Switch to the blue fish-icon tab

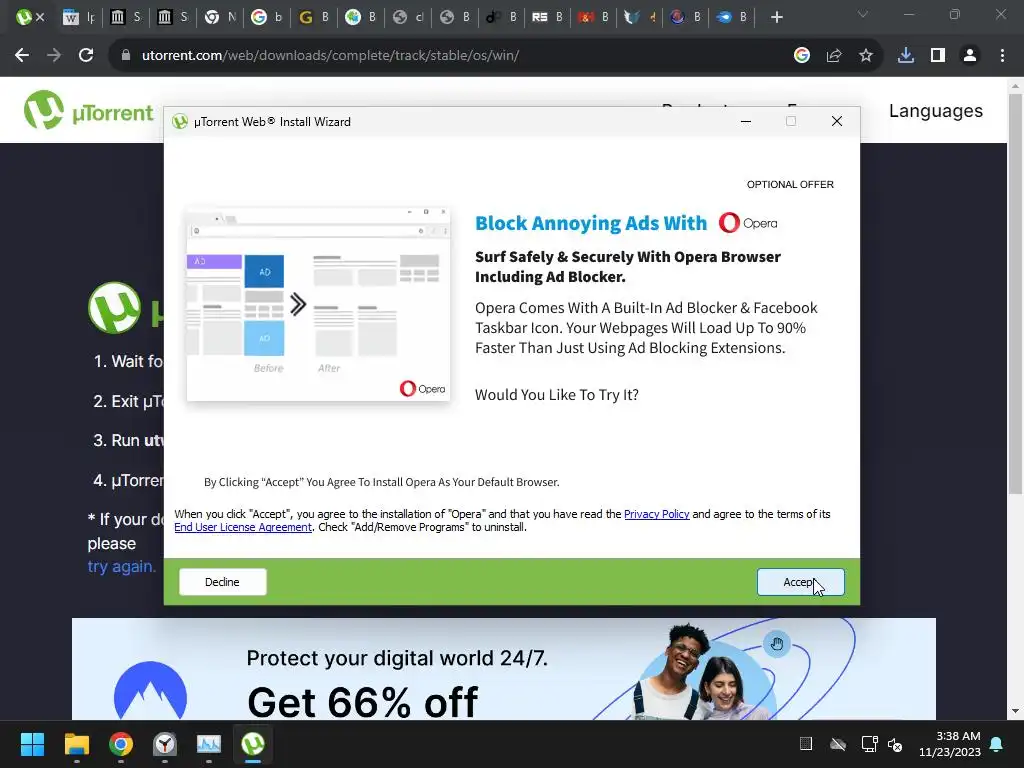[733, 18]
